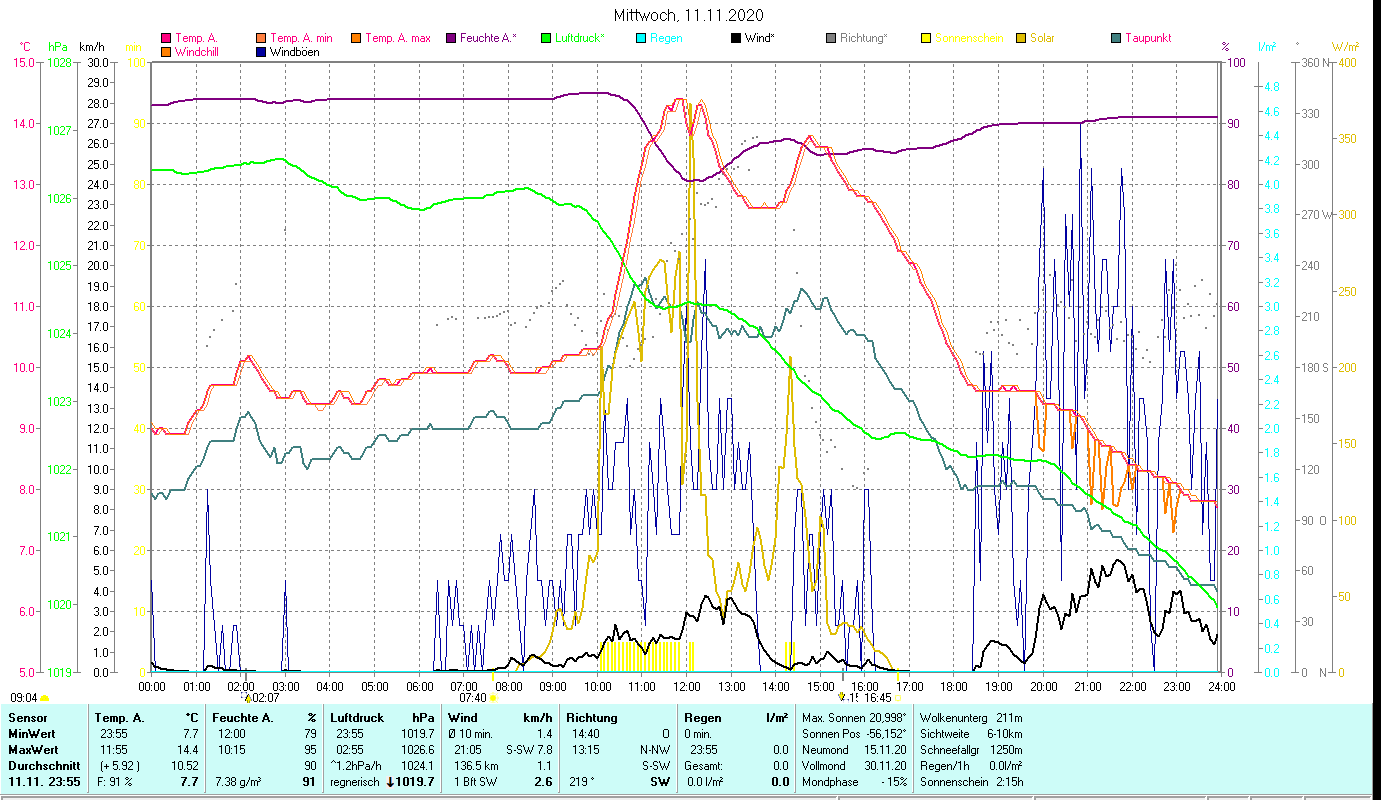Click the Sichtweite 6-10km entry
The image size is (1381, 800).
(x=970, y=734)
